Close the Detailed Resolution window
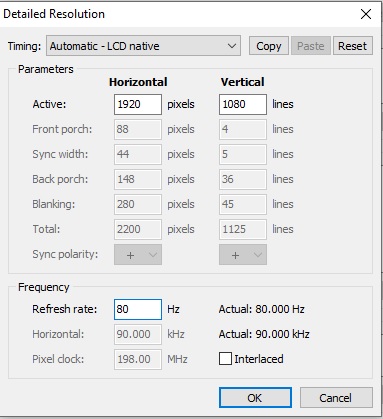Screen dimensions: 383x419 click(366, 14)
